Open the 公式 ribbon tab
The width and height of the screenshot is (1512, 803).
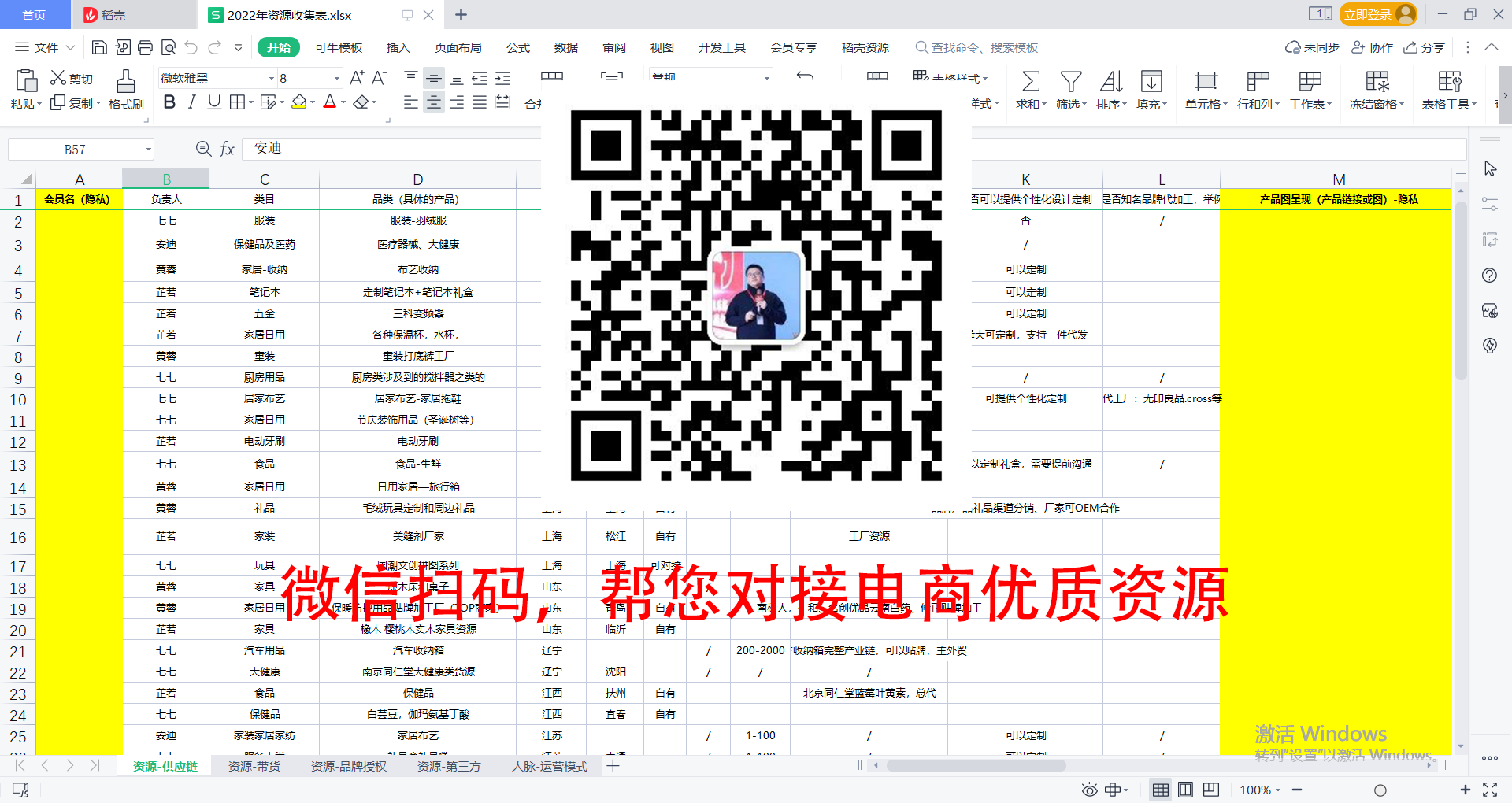click(x=518, y=47)
